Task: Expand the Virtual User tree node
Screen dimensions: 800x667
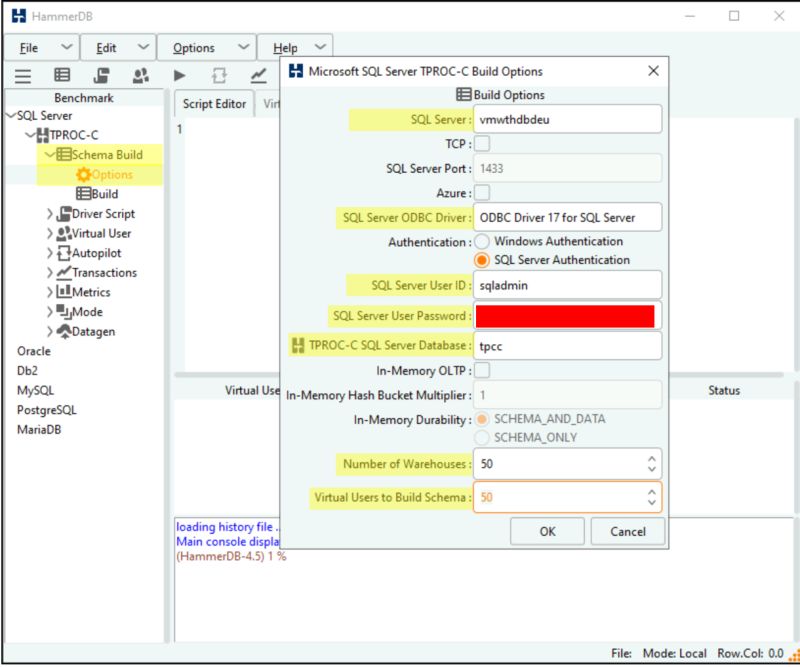Action: tap(49, 233)
